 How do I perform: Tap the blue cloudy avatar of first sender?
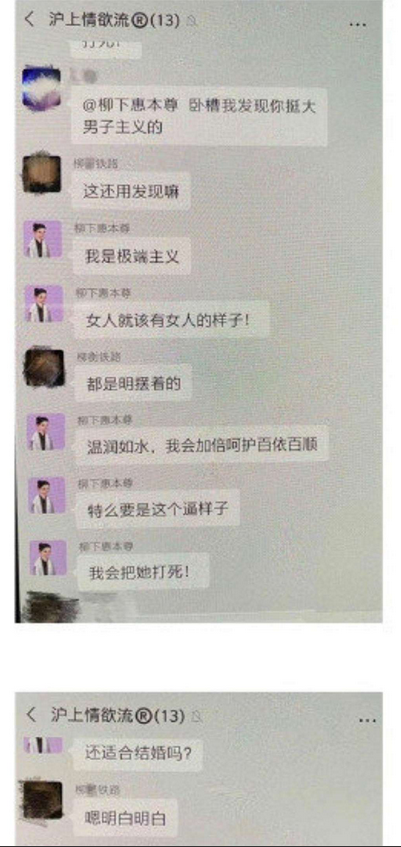[x=41, y=86]
